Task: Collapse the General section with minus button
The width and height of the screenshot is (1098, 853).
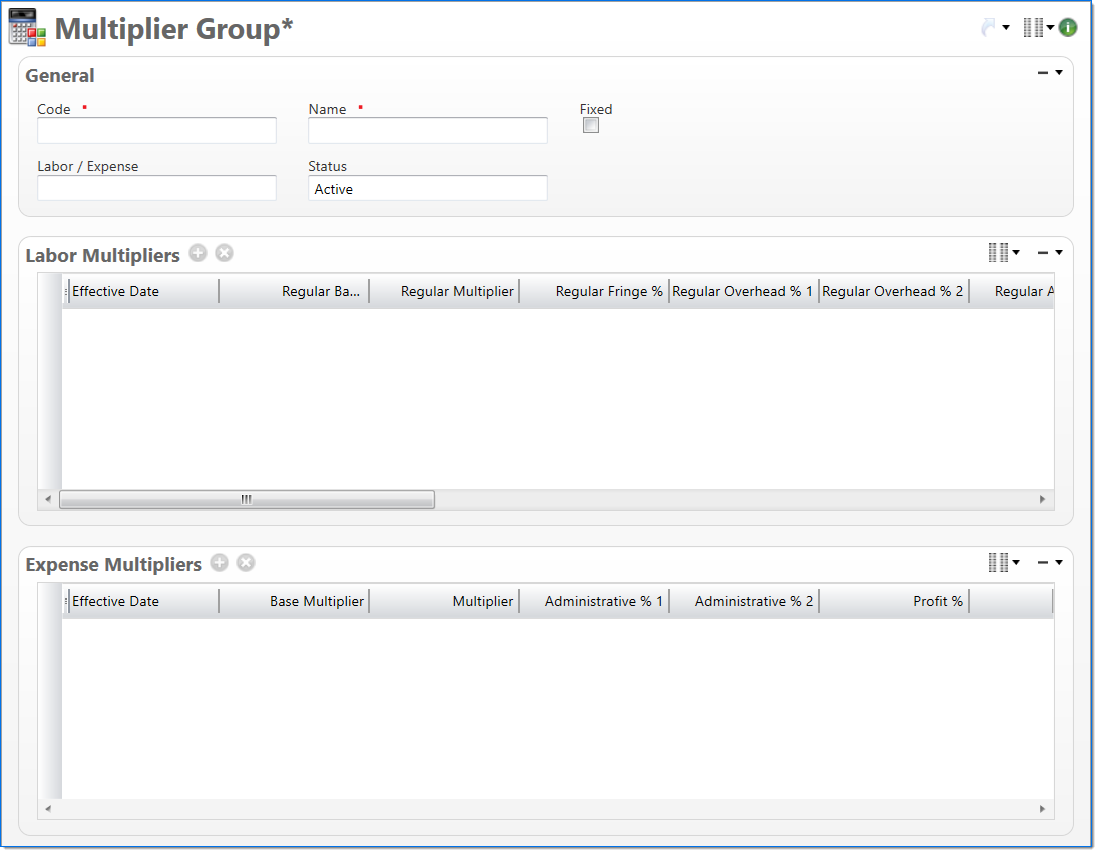Action: point(1043,73)
